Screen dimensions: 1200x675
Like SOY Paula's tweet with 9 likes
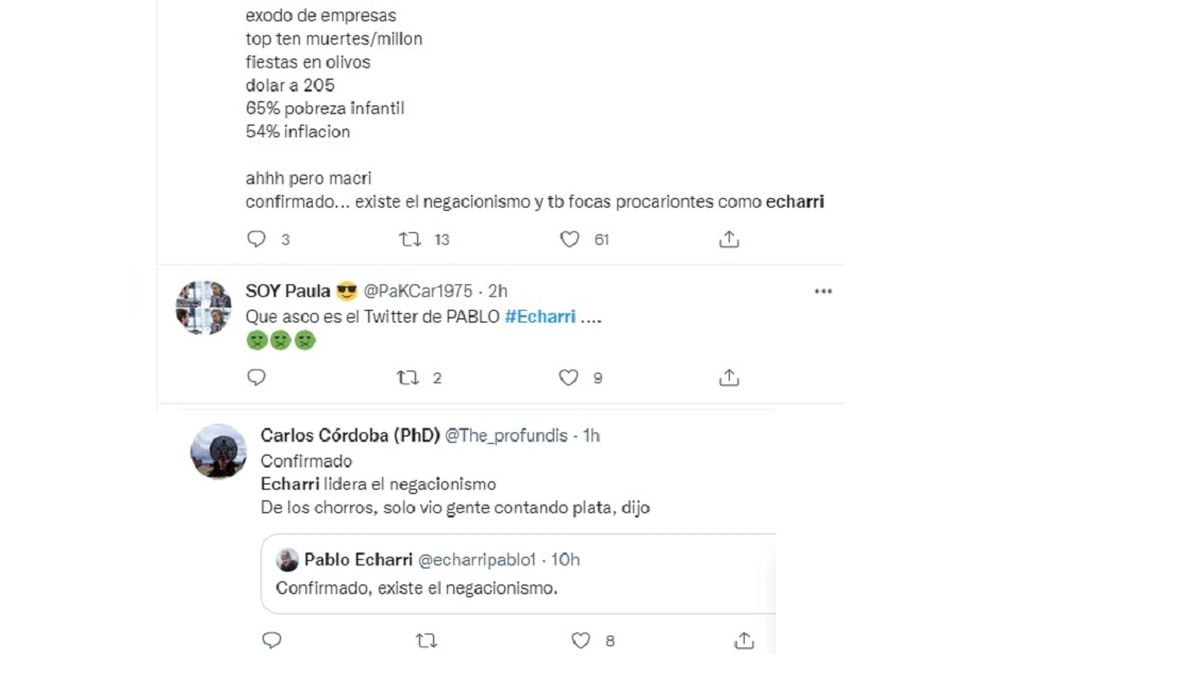point(569,377)
